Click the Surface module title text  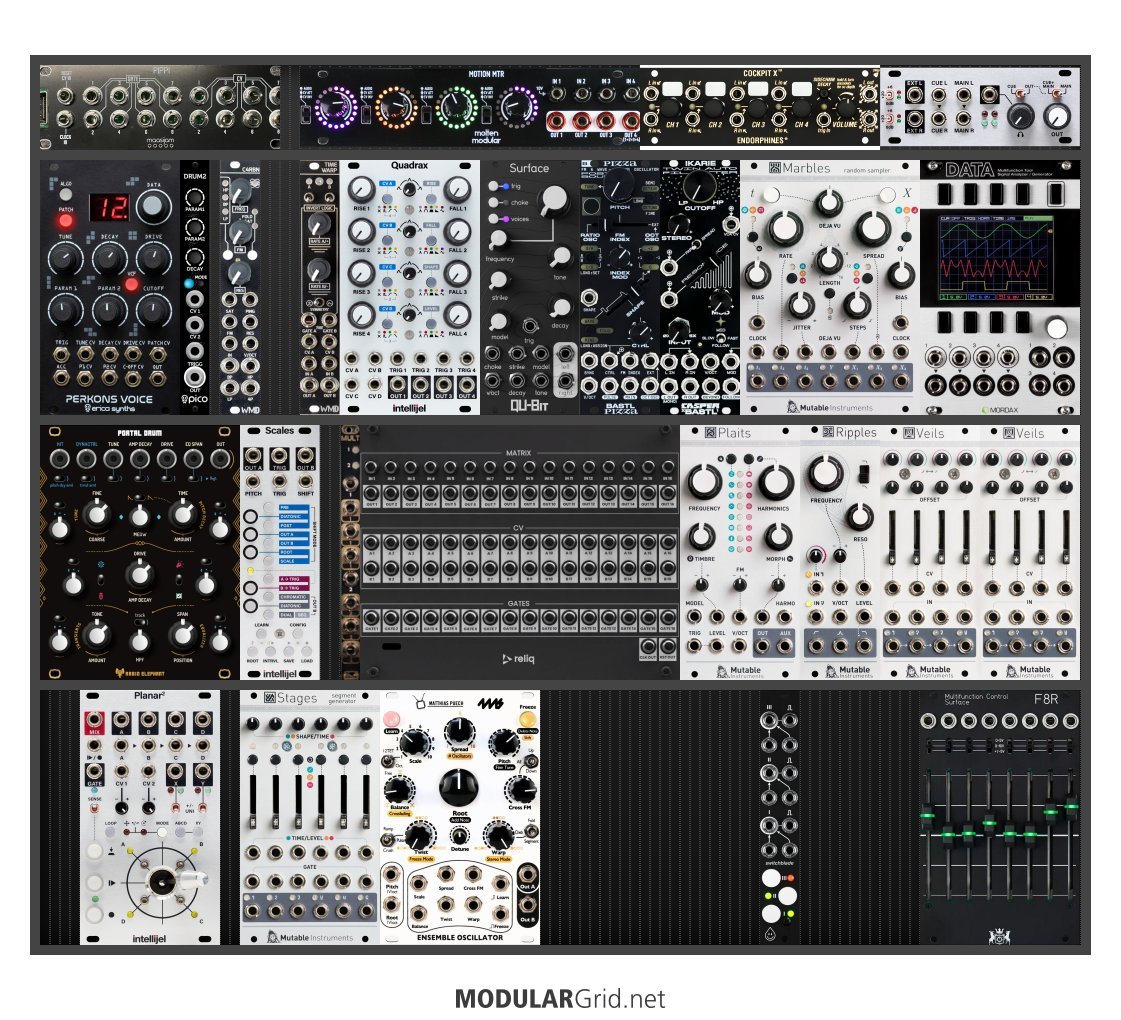(529, 168)
